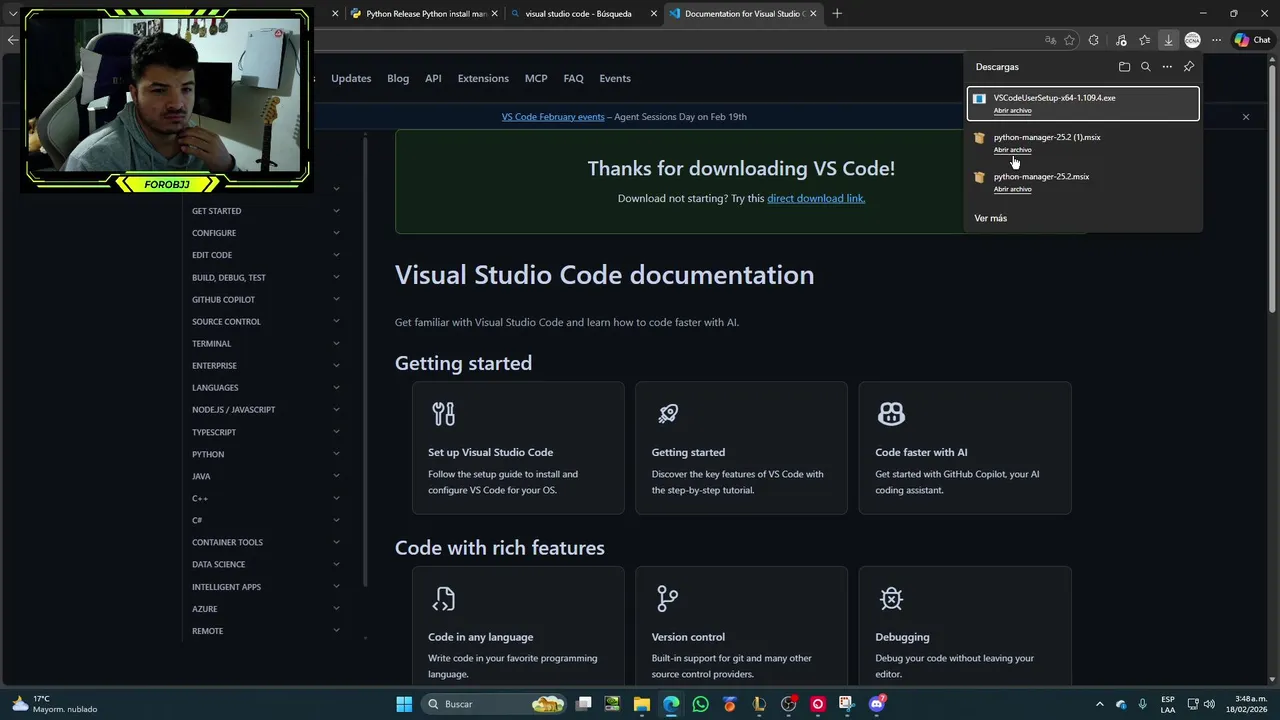Open the Code in any language card

518,626
